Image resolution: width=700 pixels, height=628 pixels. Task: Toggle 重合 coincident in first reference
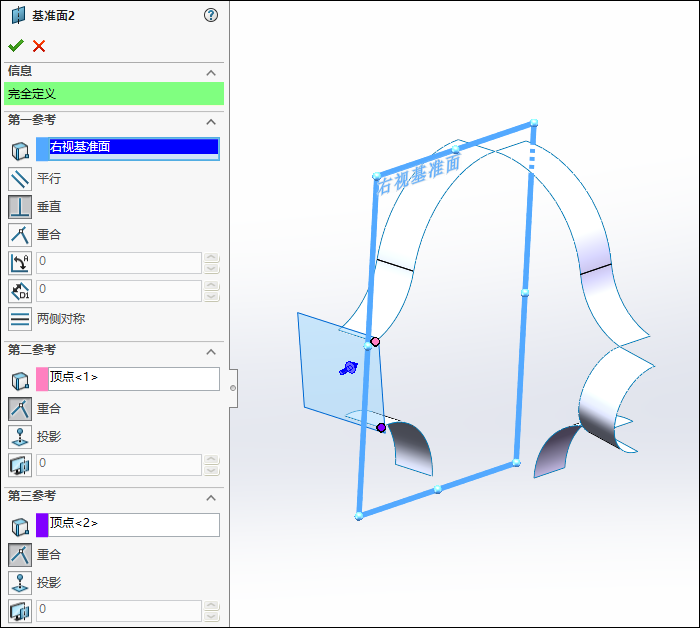pos(20,235)
